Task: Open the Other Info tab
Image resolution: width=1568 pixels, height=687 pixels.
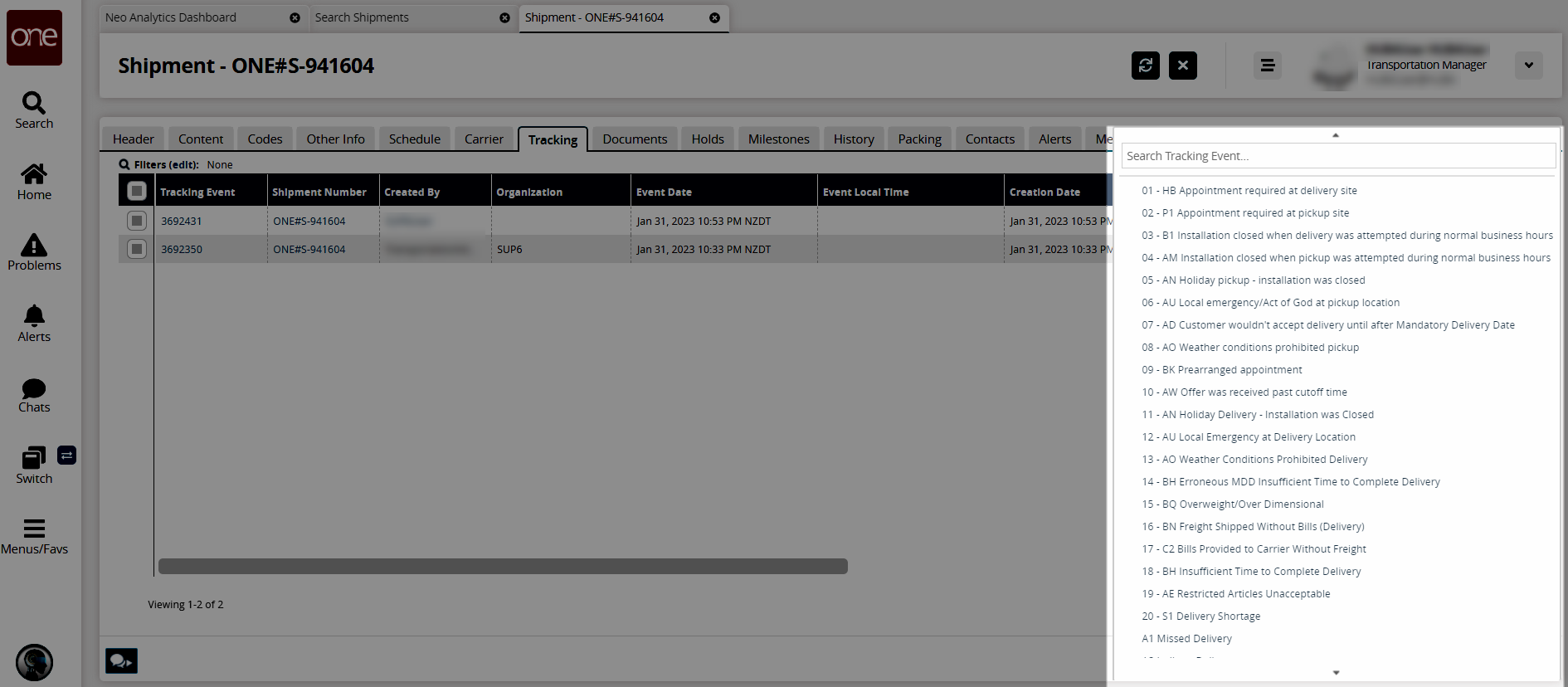Action: [335, 139]
